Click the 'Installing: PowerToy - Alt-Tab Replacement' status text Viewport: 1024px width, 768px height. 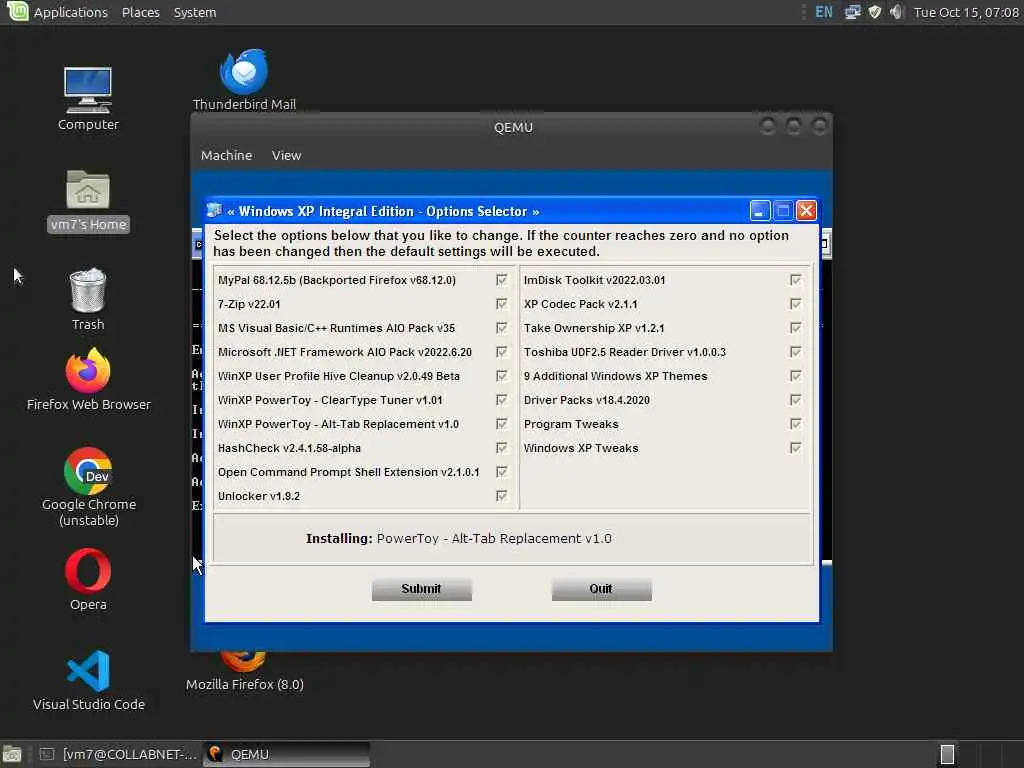point(458,539)
